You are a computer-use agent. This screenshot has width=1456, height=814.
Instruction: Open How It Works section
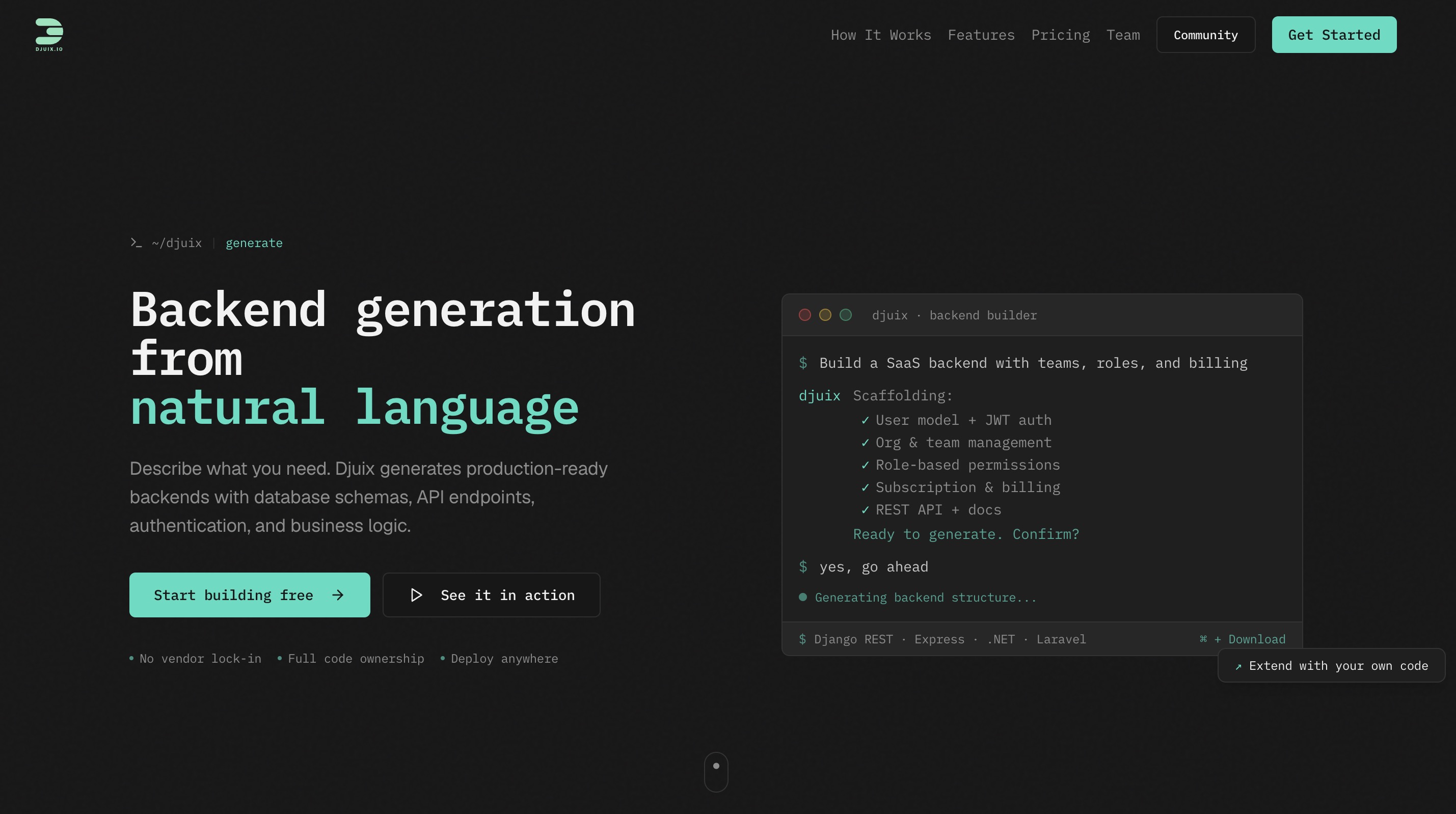881,35
